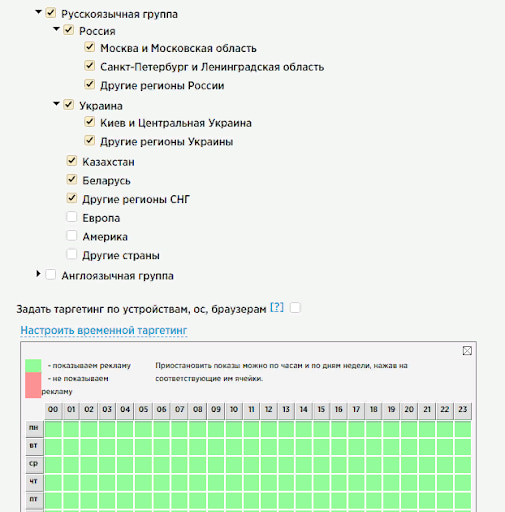Close the time targeting panel
Viewport: 505px width, 512px height.
[x=467, y=351]
